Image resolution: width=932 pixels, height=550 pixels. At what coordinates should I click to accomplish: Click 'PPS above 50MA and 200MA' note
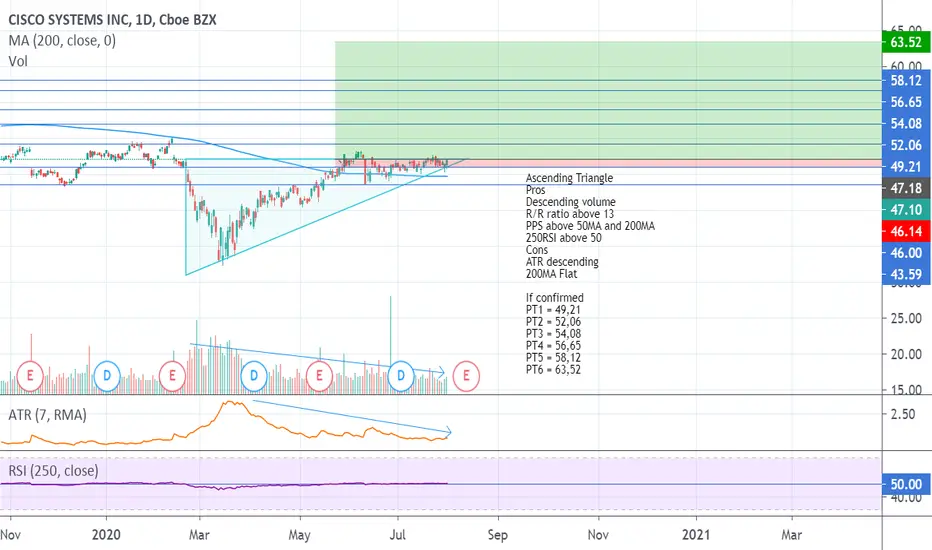pos(590,226)
